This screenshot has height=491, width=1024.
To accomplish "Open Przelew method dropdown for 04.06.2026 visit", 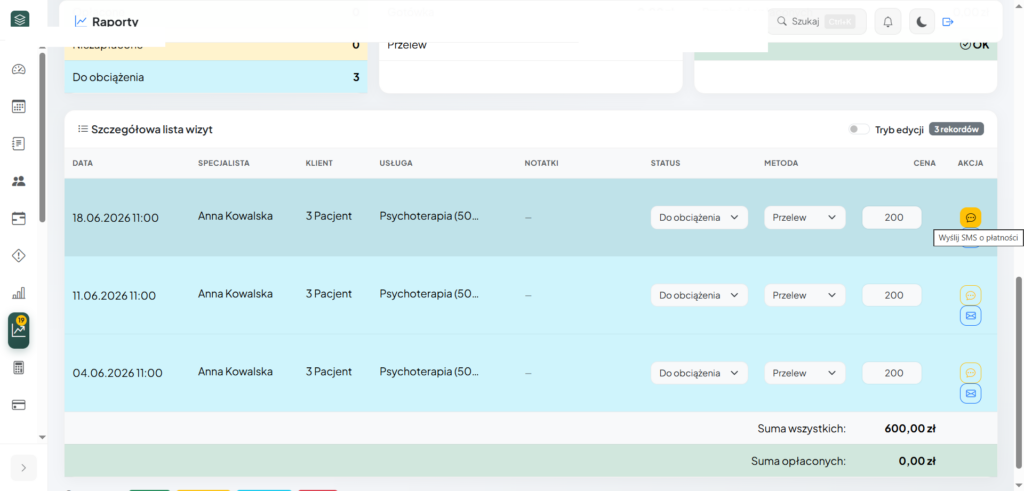I will (805, 373).
